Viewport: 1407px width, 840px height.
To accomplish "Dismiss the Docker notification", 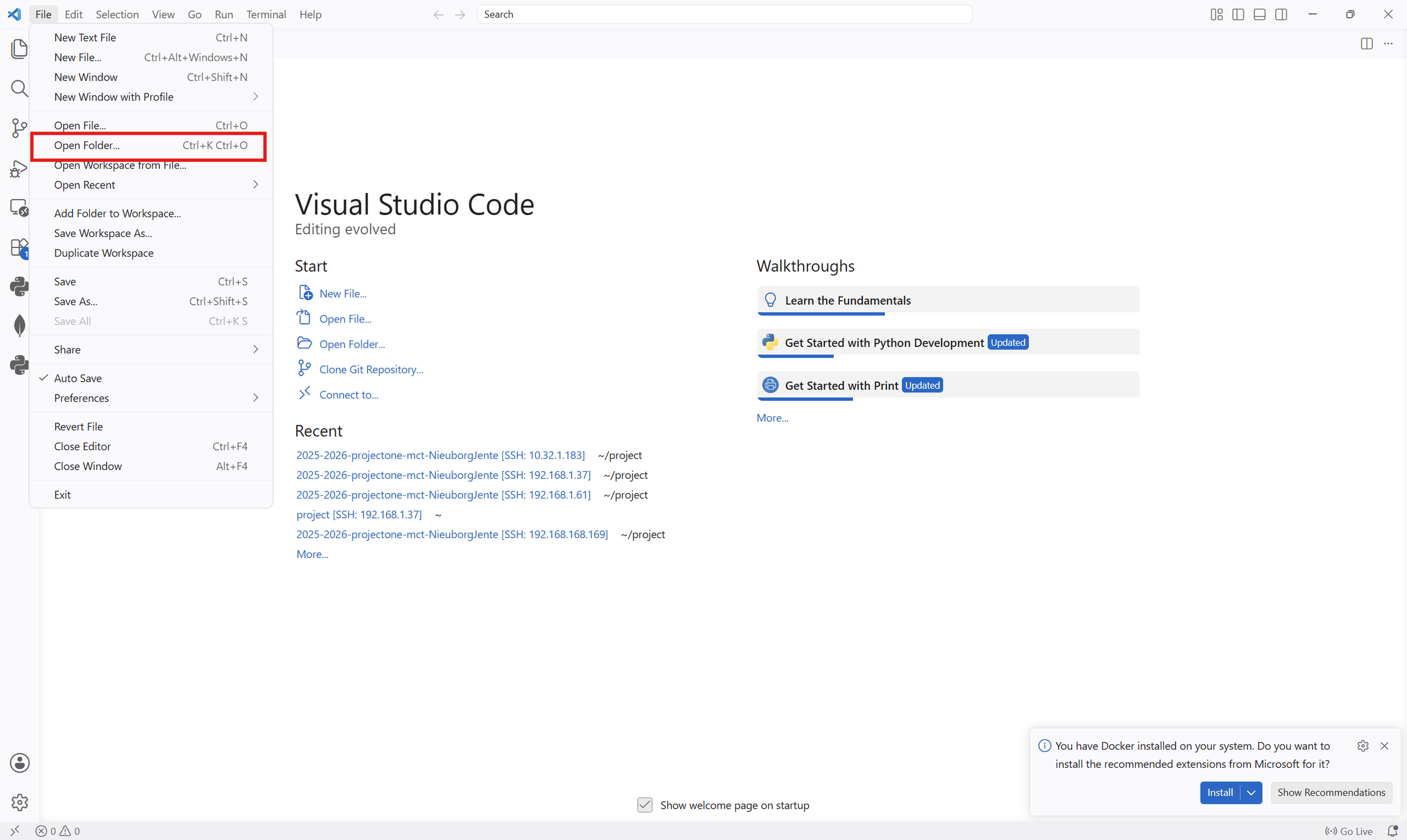I will tap(1385, 746).
